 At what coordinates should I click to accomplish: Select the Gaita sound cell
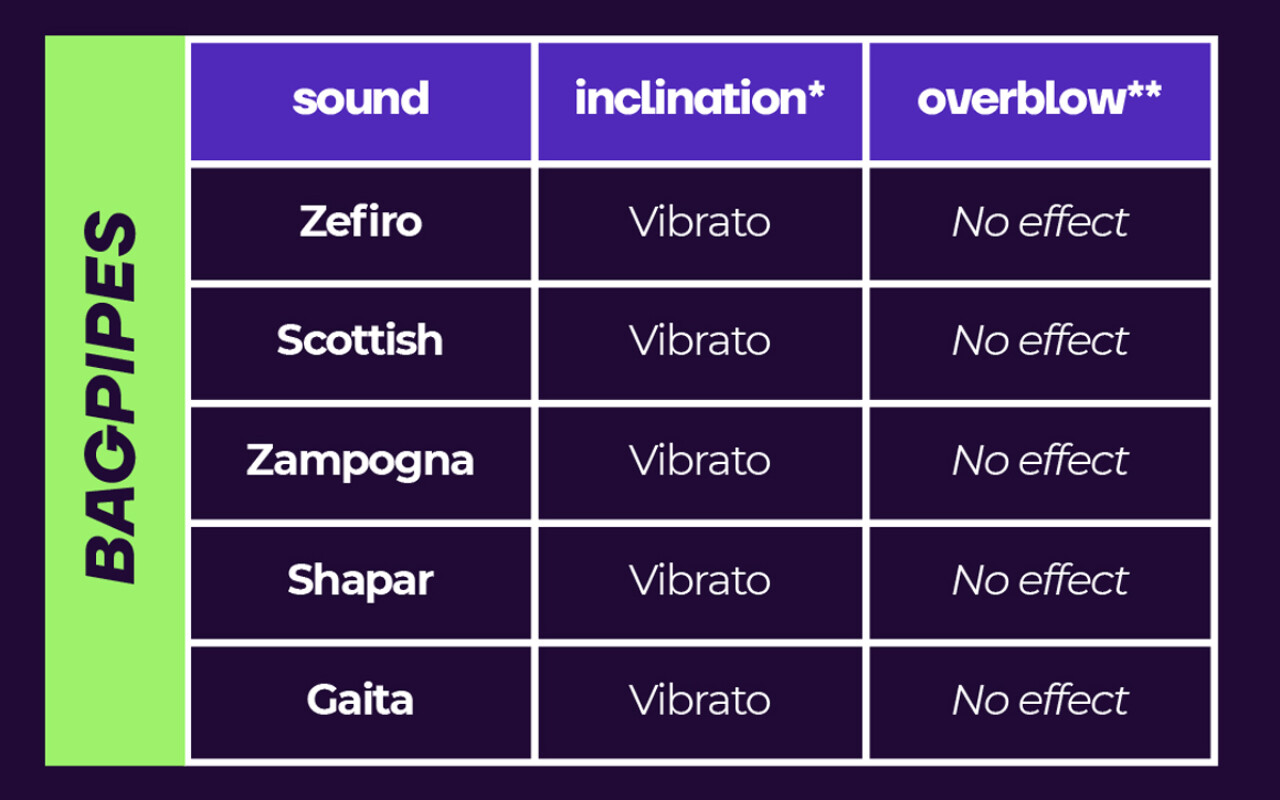click(360, 702)
